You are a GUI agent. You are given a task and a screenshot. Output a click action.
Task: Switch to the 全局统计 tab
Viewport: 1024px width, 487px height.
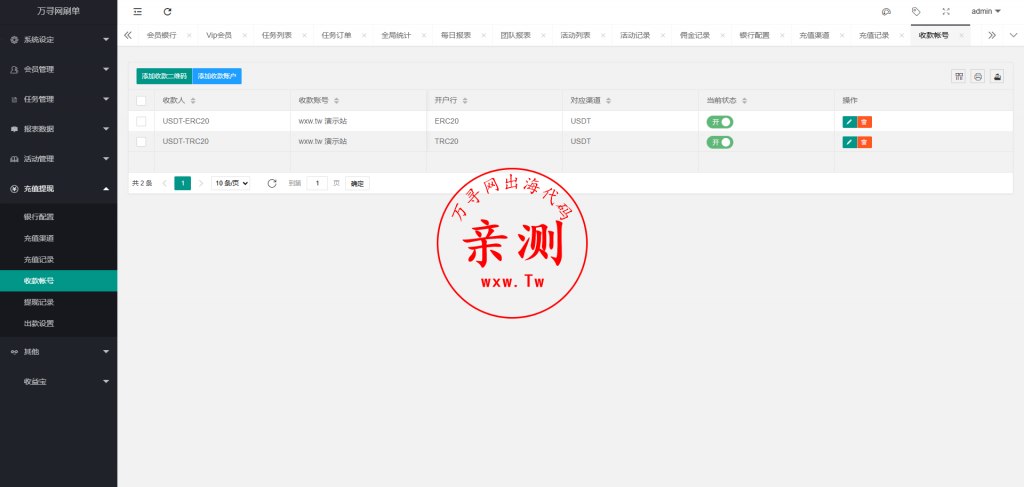click(396, 35)
